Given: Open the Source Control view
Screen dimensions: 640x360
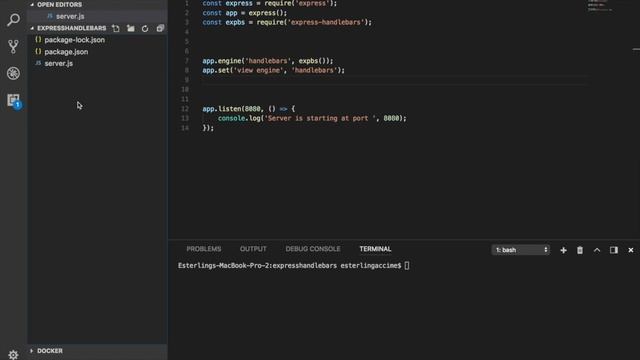Looking at the screenshot, I should [13, 47].
